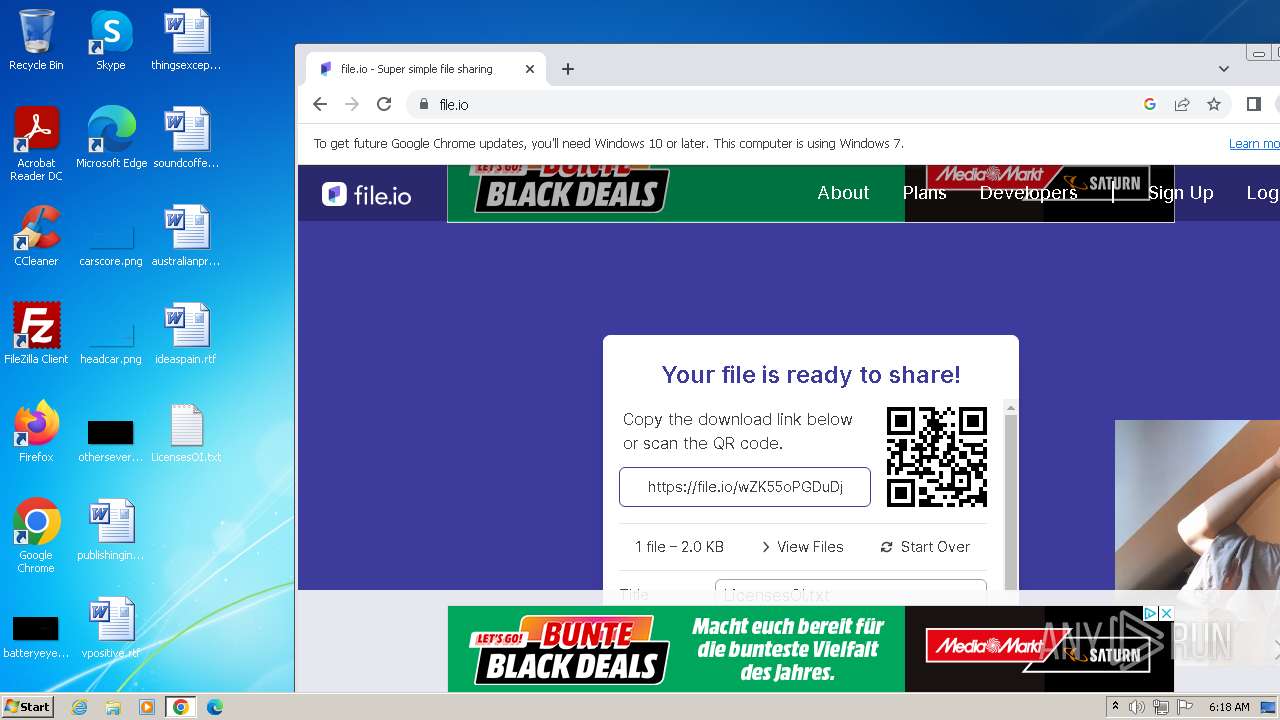Viewport: 1280px width, 720px height.
Task: Launch FileZilla Client shortcut
Action: pyautogui.click(x=36, y=334)
